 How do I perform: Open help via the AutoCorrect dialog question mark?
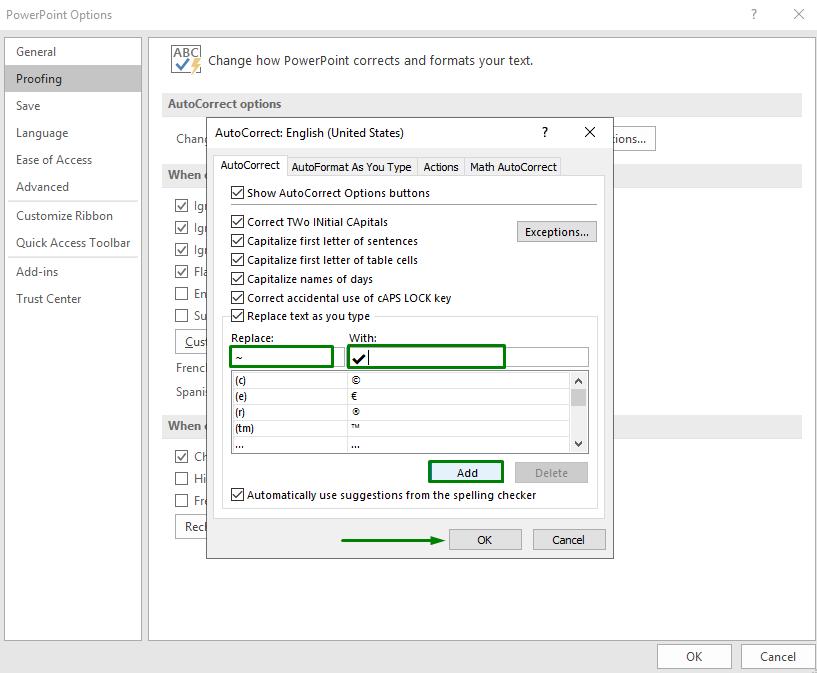tap(545, 132)
